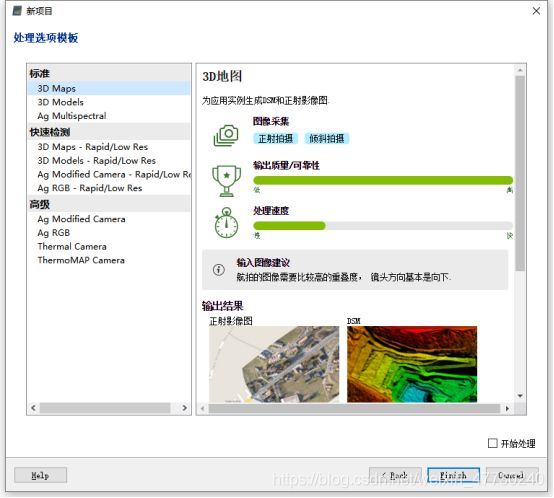Click the 正射影像图 caption
Image resolution: width=554 pixels, height=498 pixels.
(x=231, y=321)
